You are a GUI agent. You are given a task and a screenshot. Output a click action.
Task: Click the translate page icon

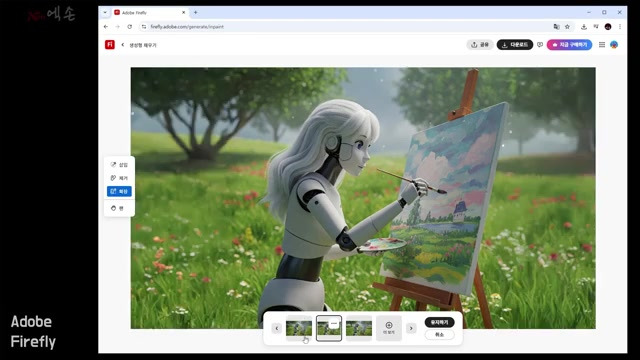(556, 27)
